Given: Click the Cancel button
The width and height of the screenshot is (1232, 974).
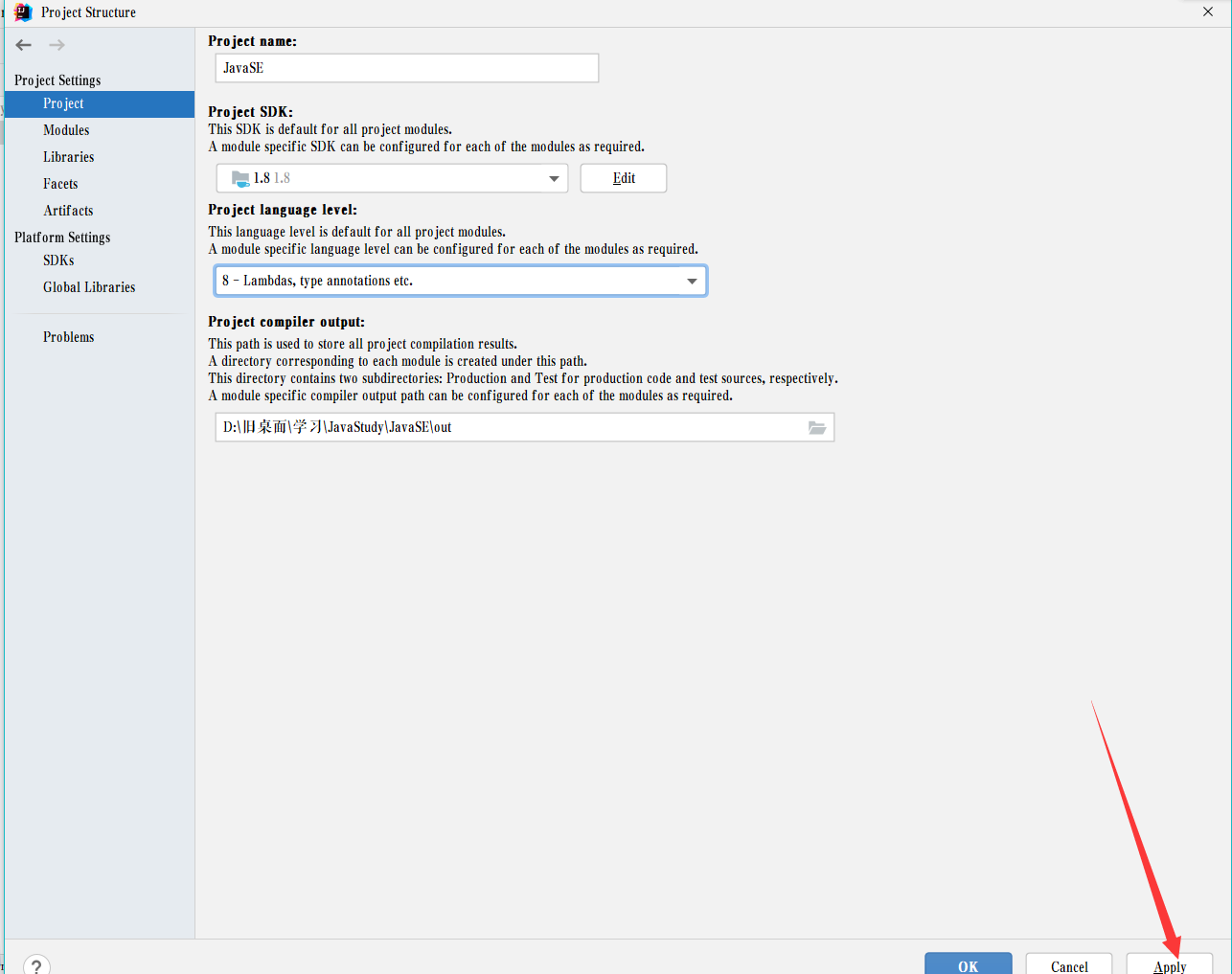Looking at the screenshot, I should coord(1068,965).
